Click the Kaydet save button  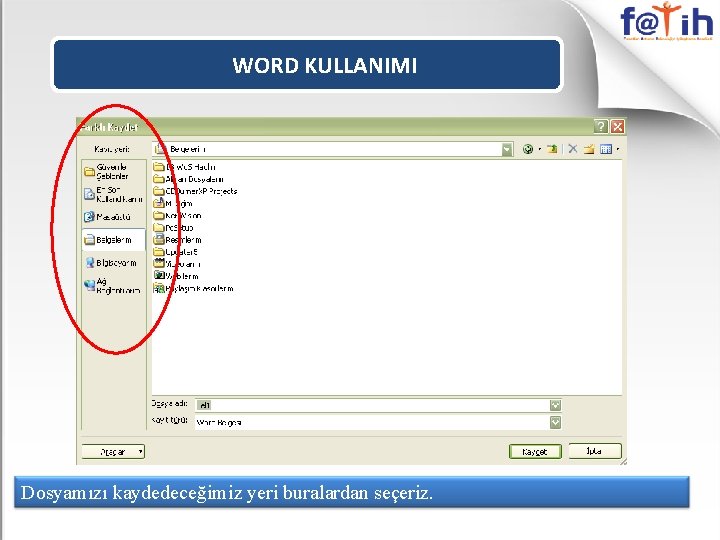pyautogui.click(x=535, y=452)
